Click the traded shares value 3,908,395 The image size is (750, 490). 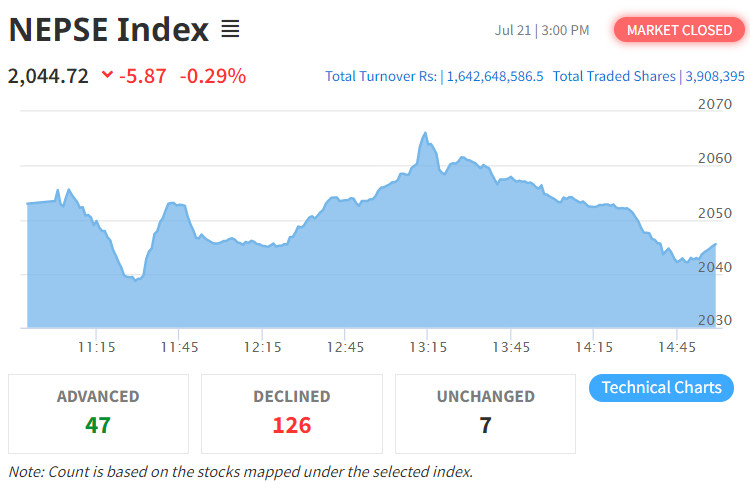(x=714, y=76)
